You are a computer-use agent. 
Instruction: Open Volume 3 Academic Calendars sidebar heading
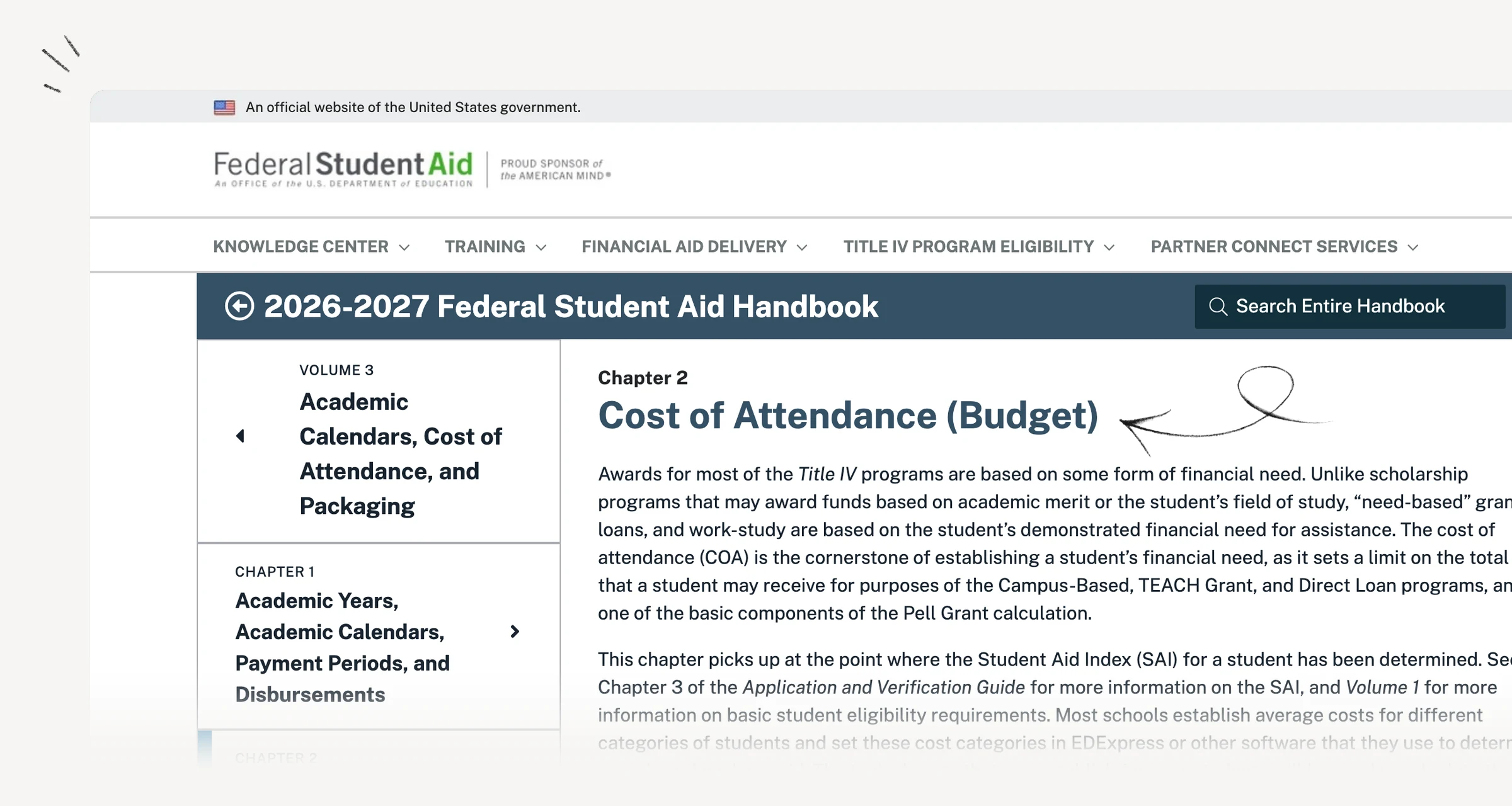pos(400,453)
